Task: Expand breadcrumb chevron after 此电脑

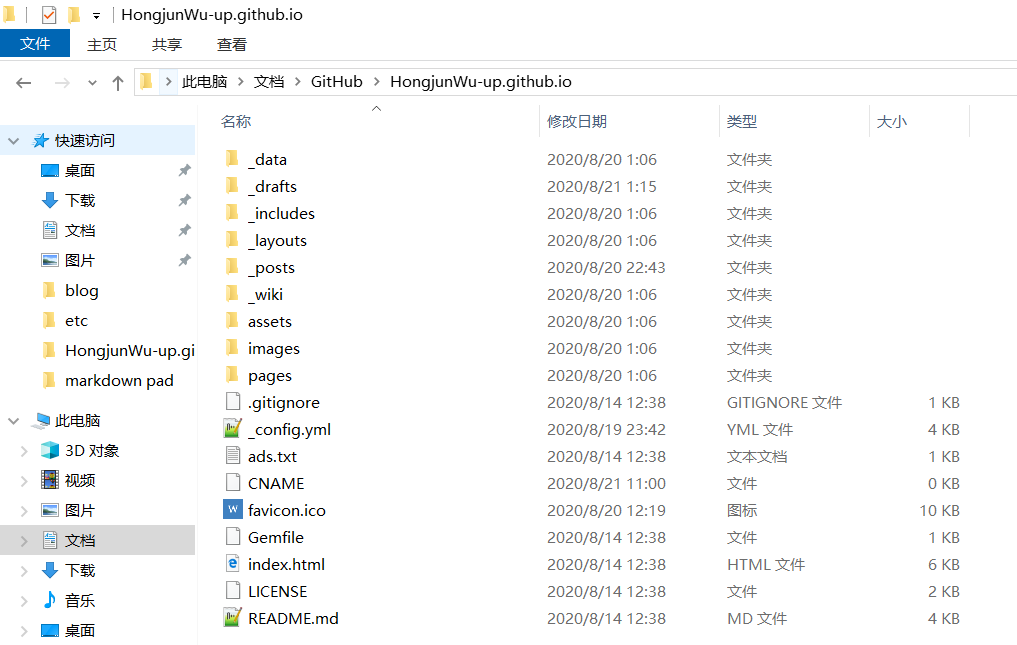Action: 241,82
